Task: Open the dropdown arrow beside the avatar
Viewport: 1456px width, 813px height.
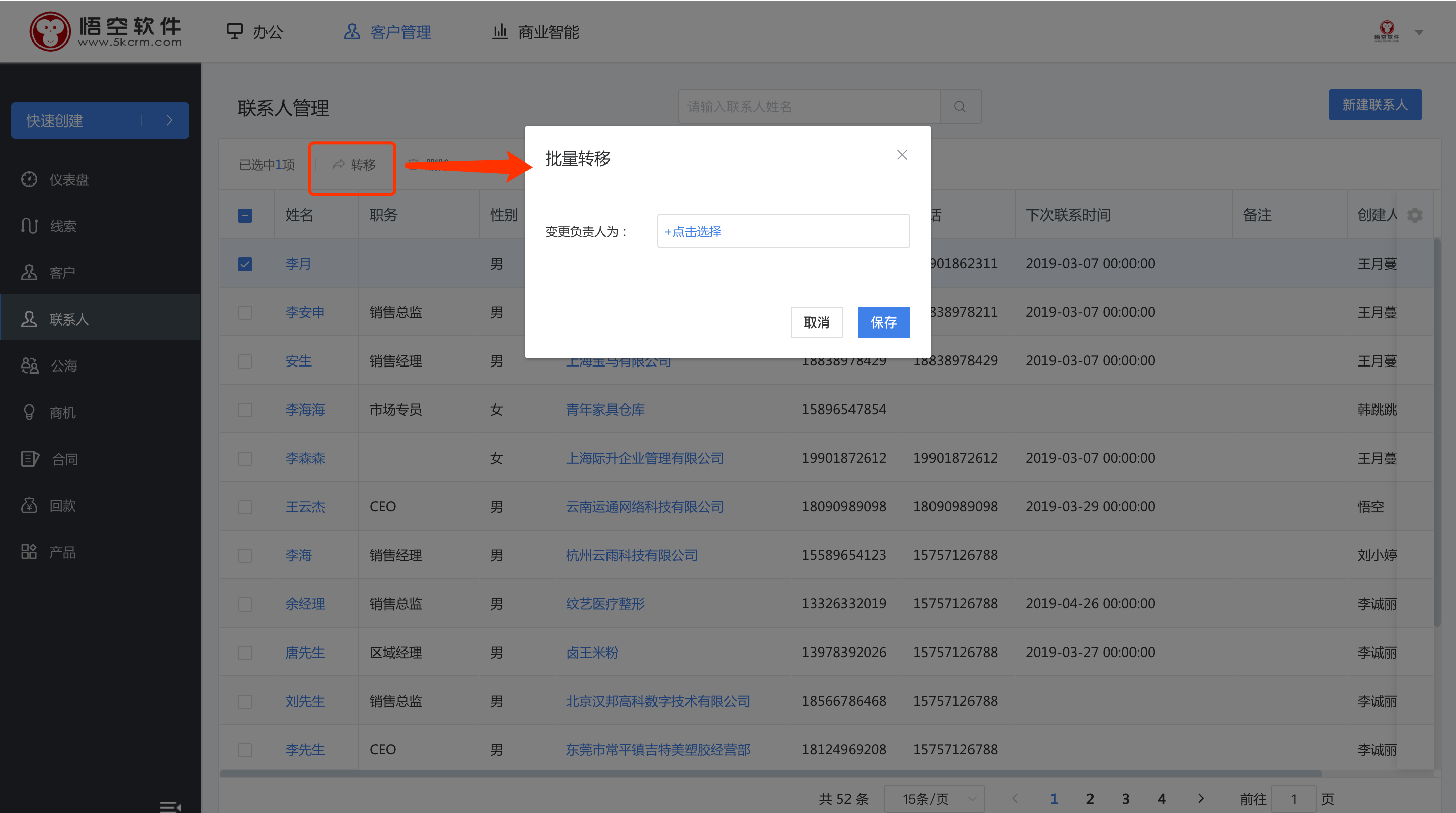Action: pyautogui.click(x=1419, y=32)
